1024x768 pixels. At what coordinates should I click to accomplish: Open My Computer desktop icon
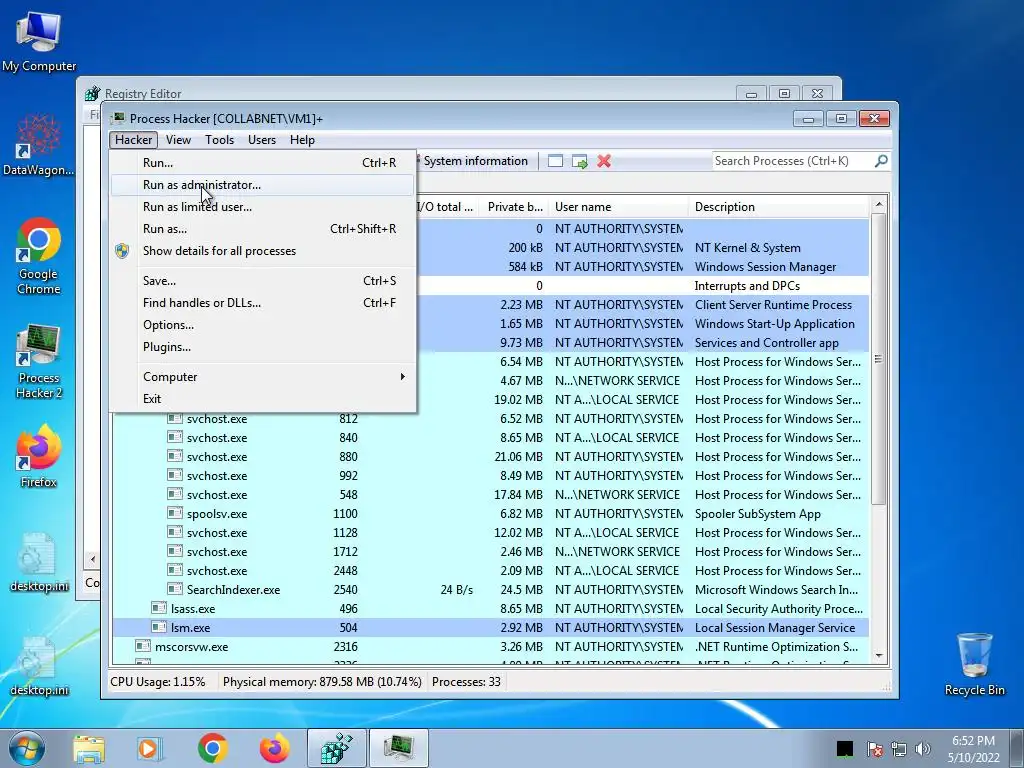[39, 41]
